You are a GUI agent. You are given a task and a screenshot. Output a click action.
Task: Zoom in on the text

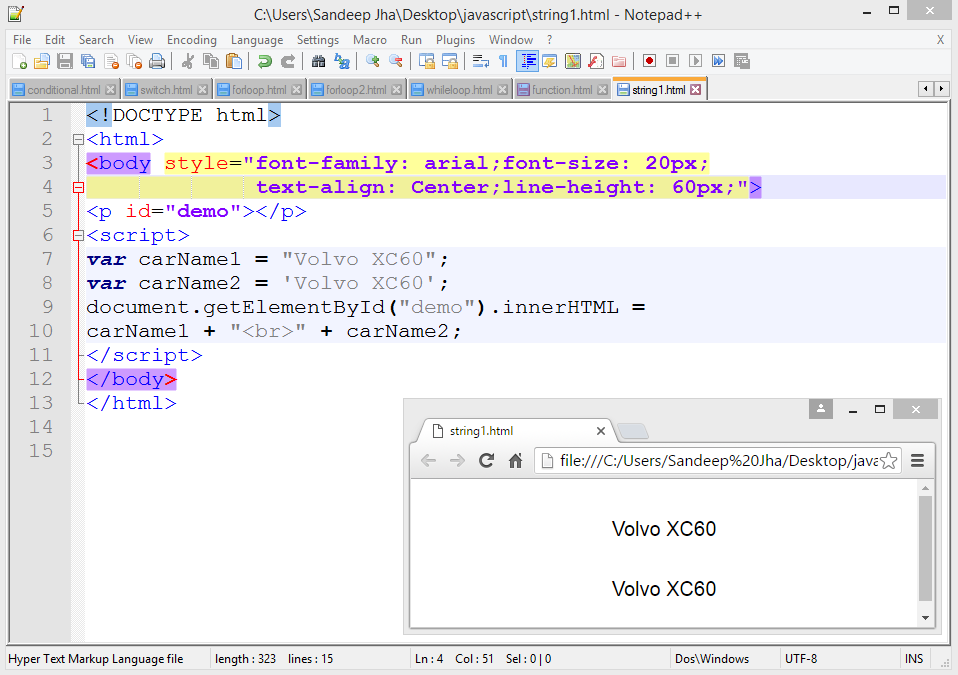373,61
